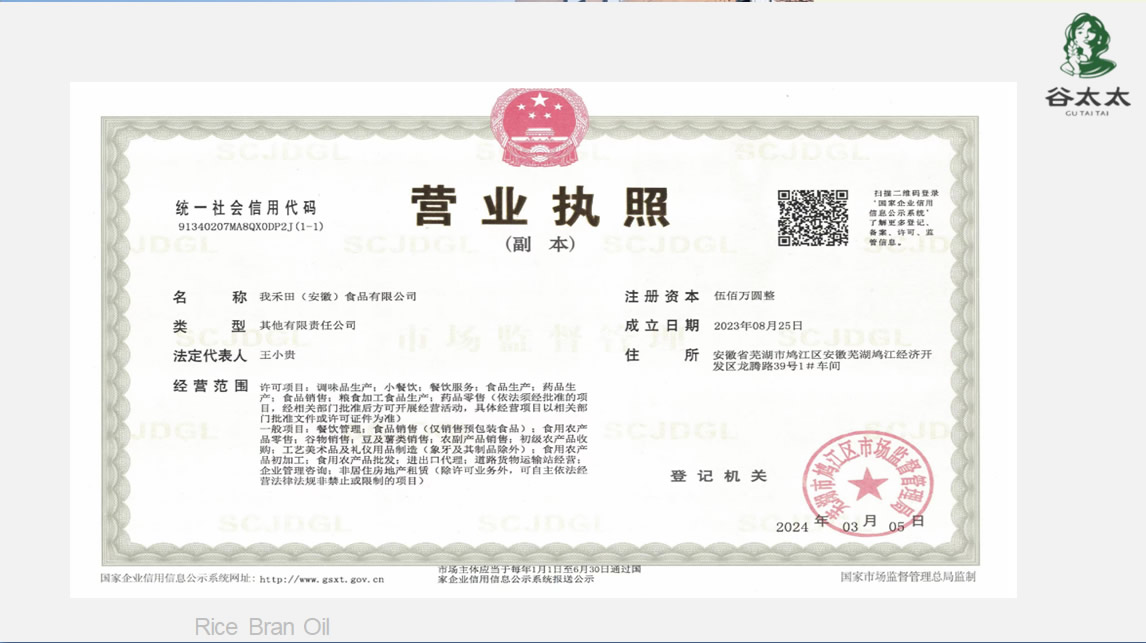Image resolution: width=1146 pixels, height=643 pixels.
Task: Click the 登记机关 label
Action: point(718,476)
